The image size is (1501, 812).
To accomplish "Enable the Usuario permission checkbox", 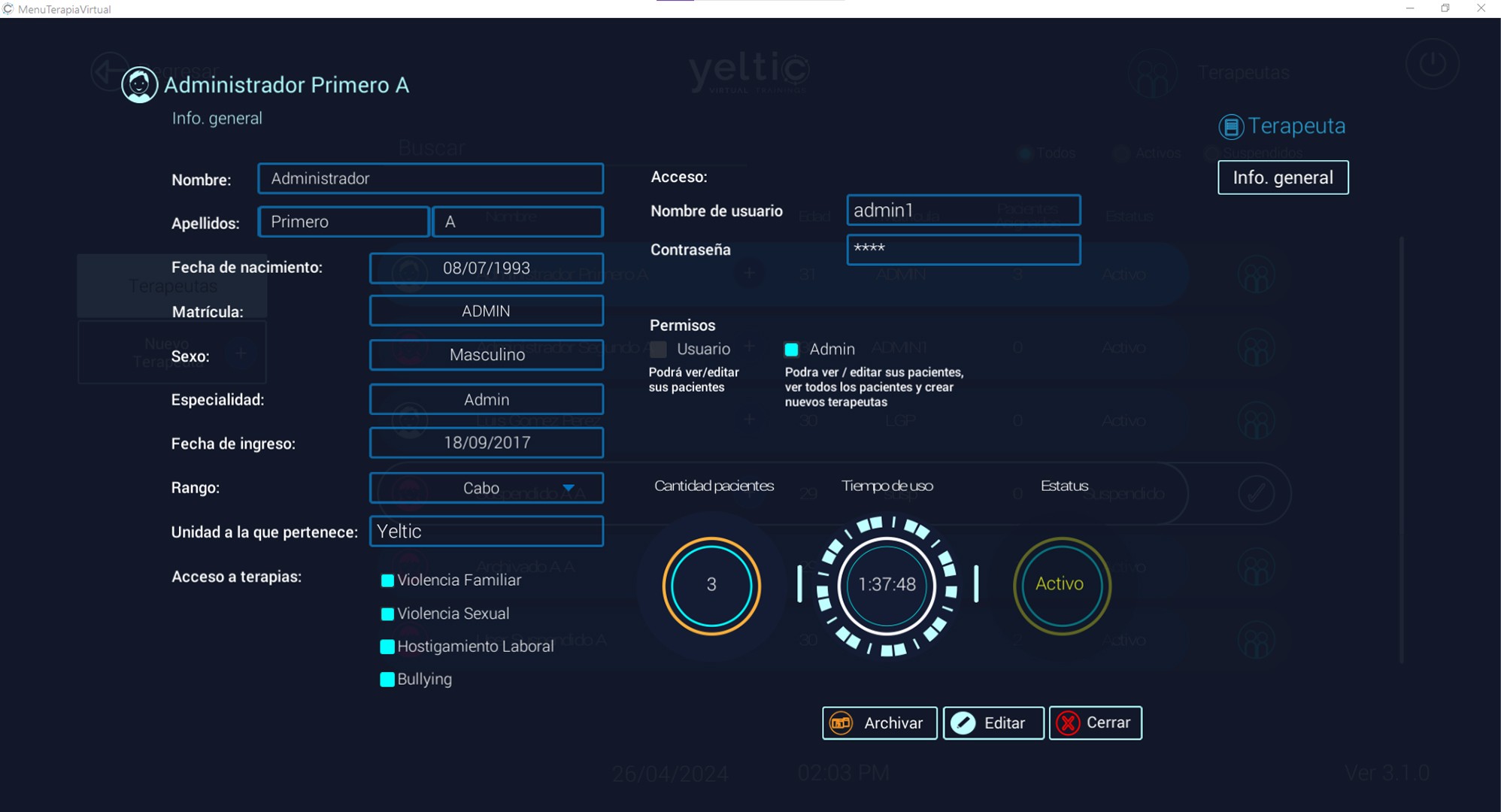I will click(659, 350).
